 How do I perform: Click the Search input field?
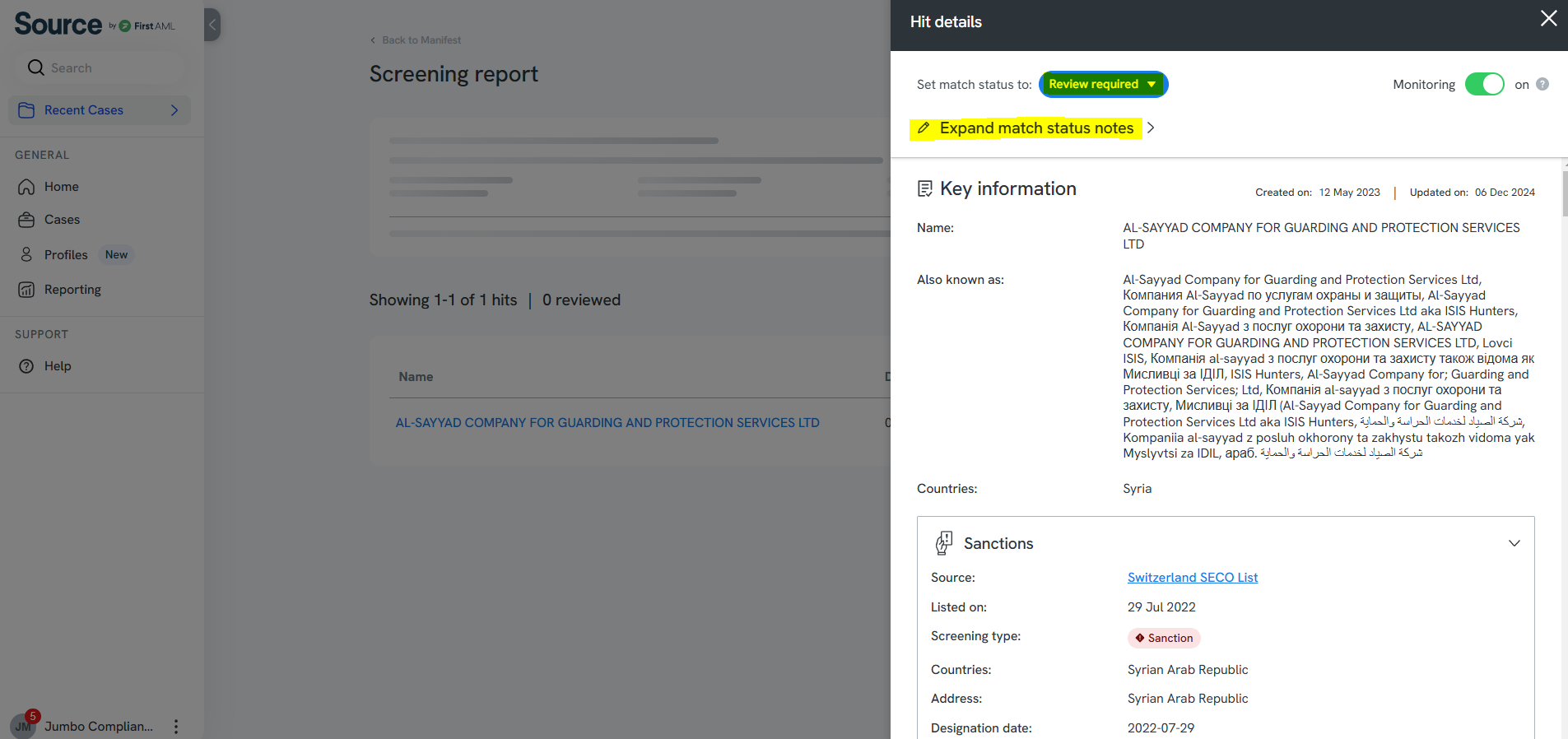coord(99,67)
